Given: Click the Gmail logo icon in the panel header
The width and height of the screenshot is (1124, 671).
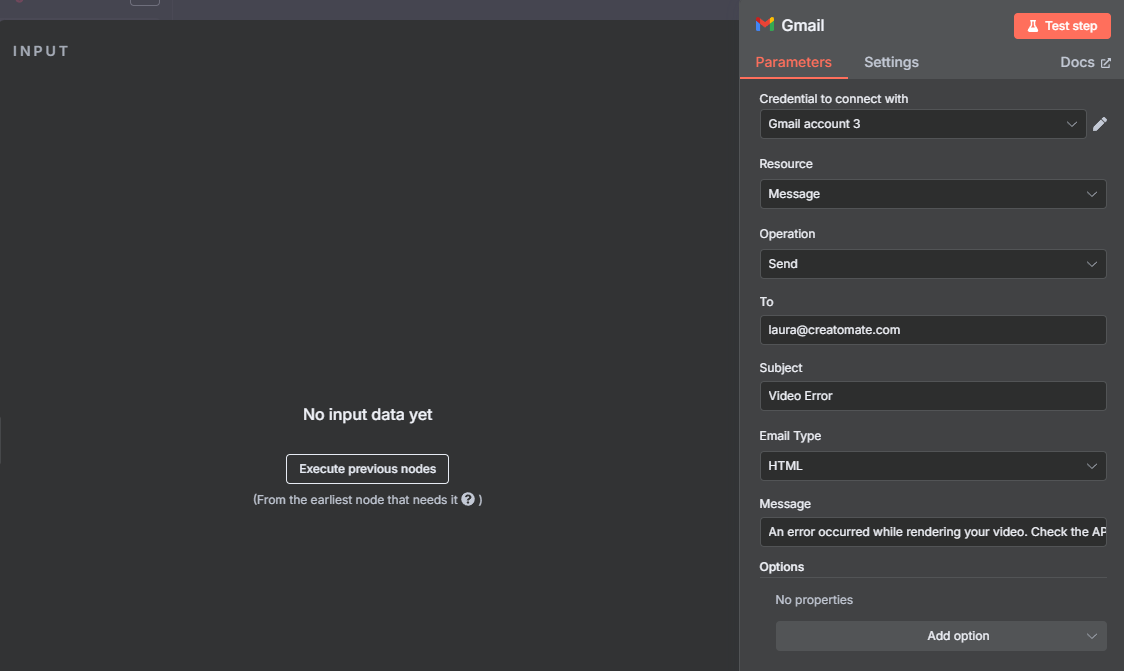Looking at the screenshot, I should pyautogui.click(x=765, y=25).
